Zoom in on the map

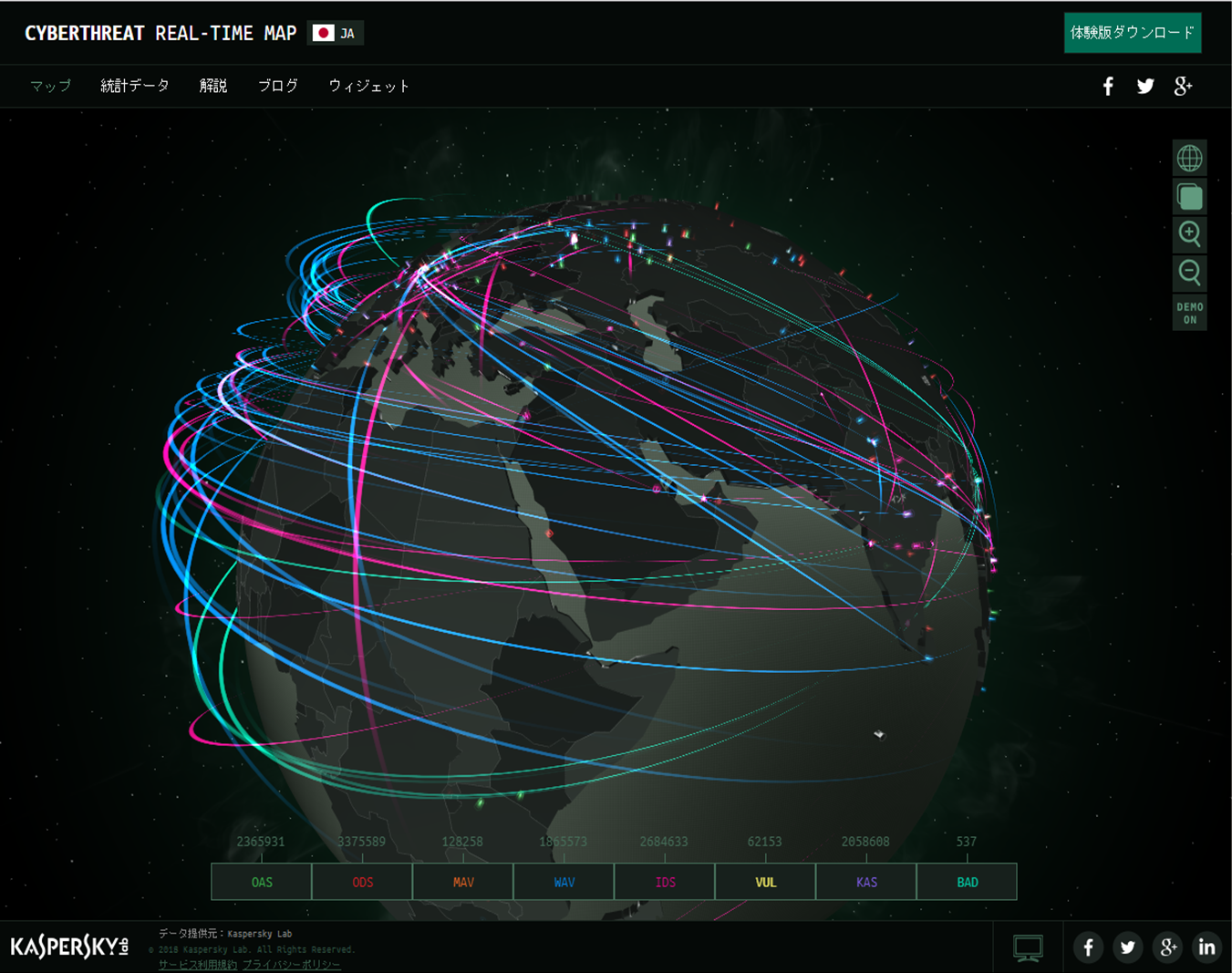pos(1189,234)
